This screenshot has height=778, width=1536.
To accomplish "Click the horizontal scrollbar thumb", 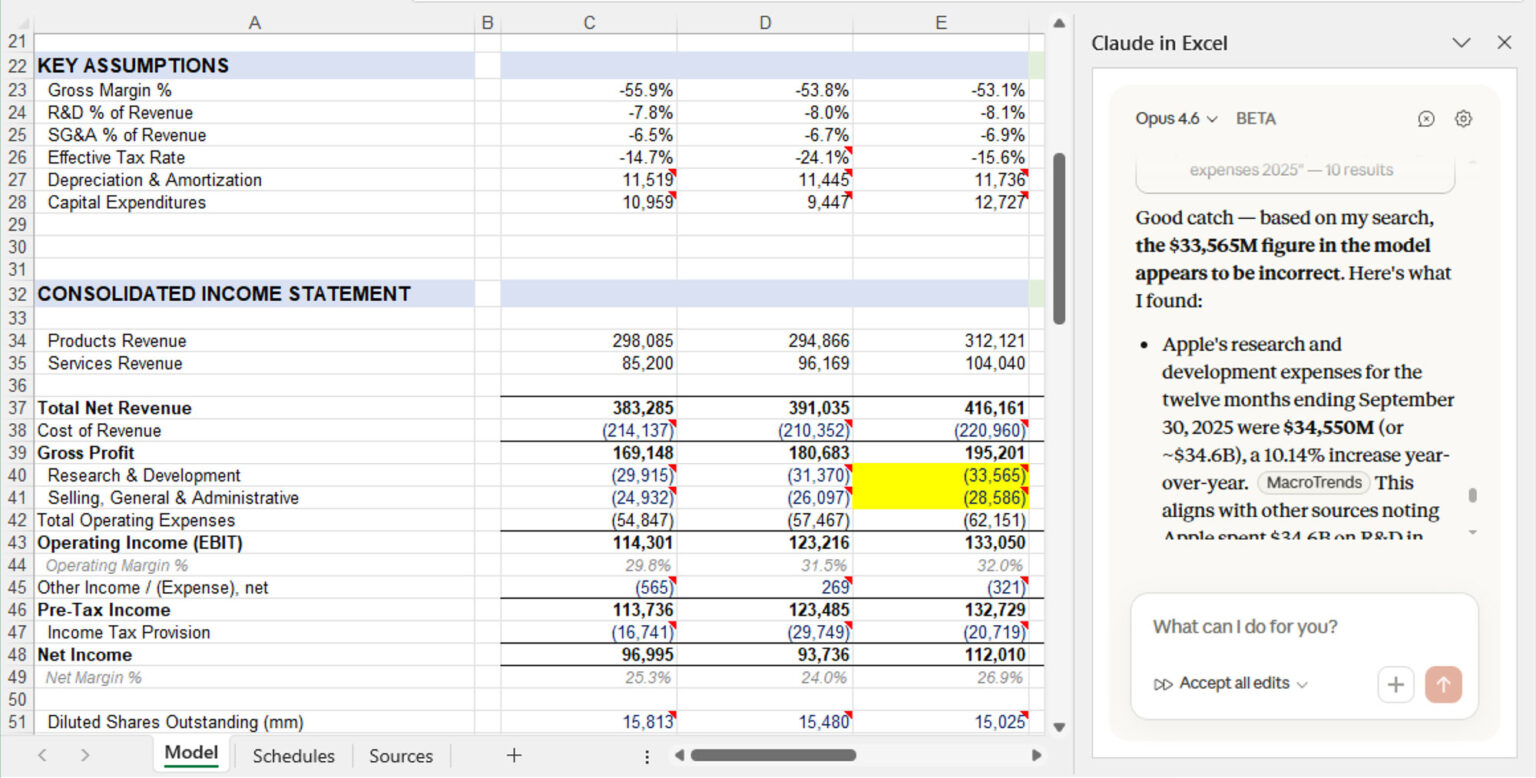I will pyautogui.click(x=773, y=755).
